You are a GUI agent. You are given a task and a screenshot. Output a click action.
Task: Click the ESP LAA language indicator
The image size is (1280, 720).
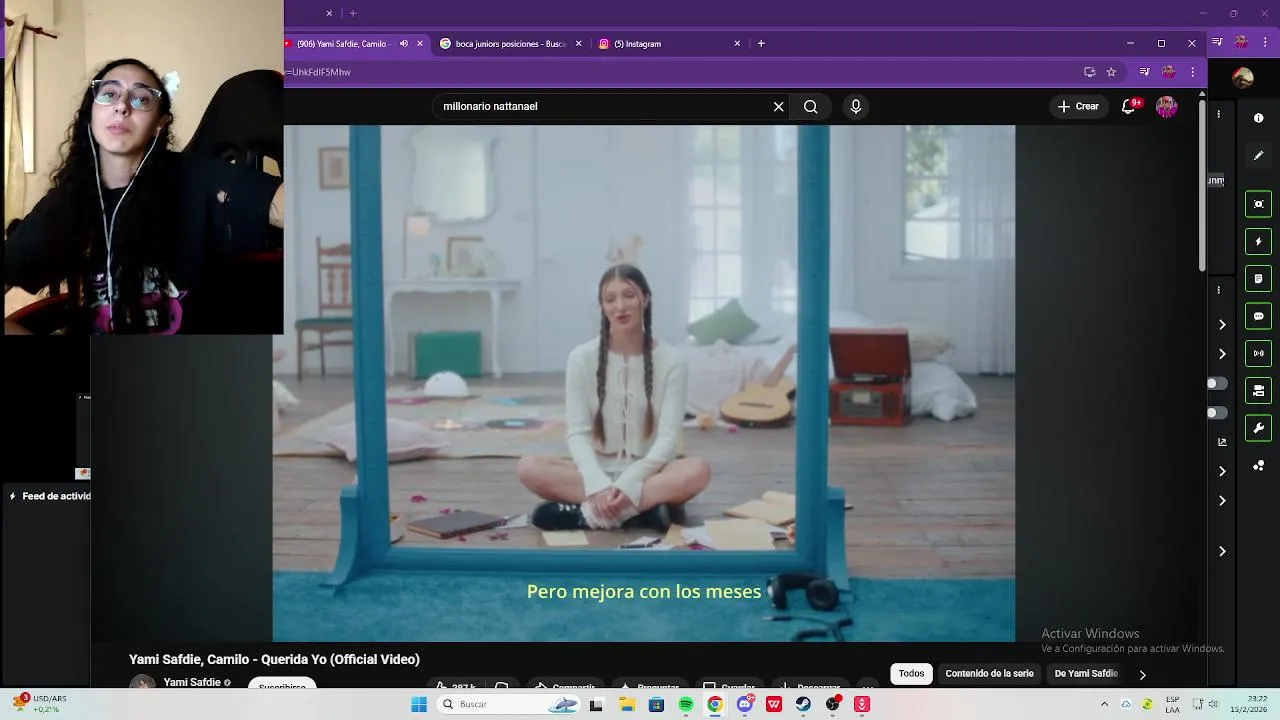click(x=1172, y=704)
